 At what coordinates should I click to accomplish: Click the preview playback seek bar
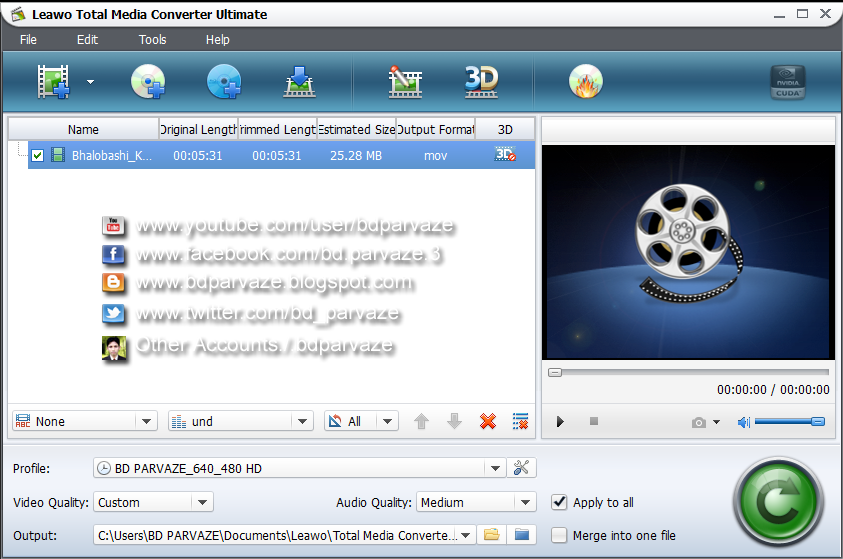pos(688,372)
